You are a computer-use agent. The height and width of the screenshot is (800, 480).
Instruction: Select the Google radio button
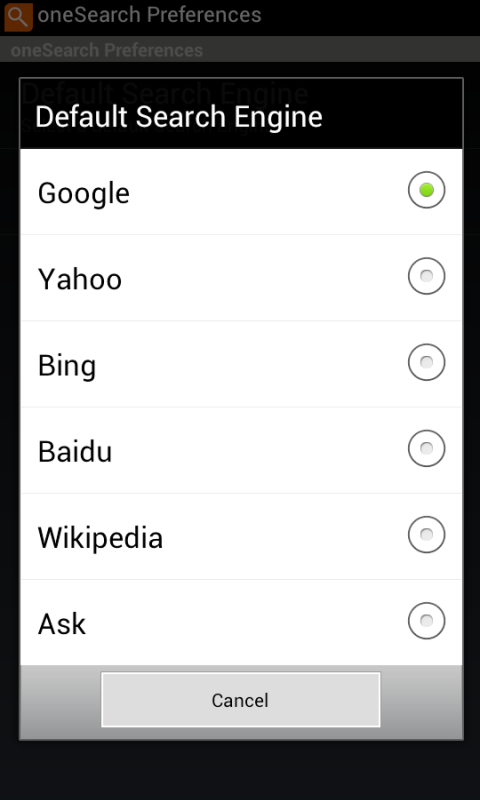[426, 190]
